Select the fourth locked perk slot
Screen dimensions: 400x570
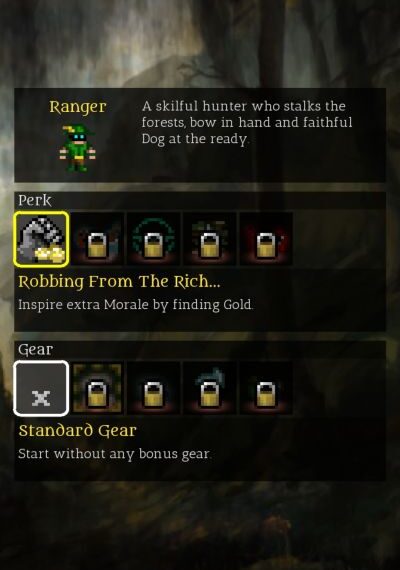209,239
